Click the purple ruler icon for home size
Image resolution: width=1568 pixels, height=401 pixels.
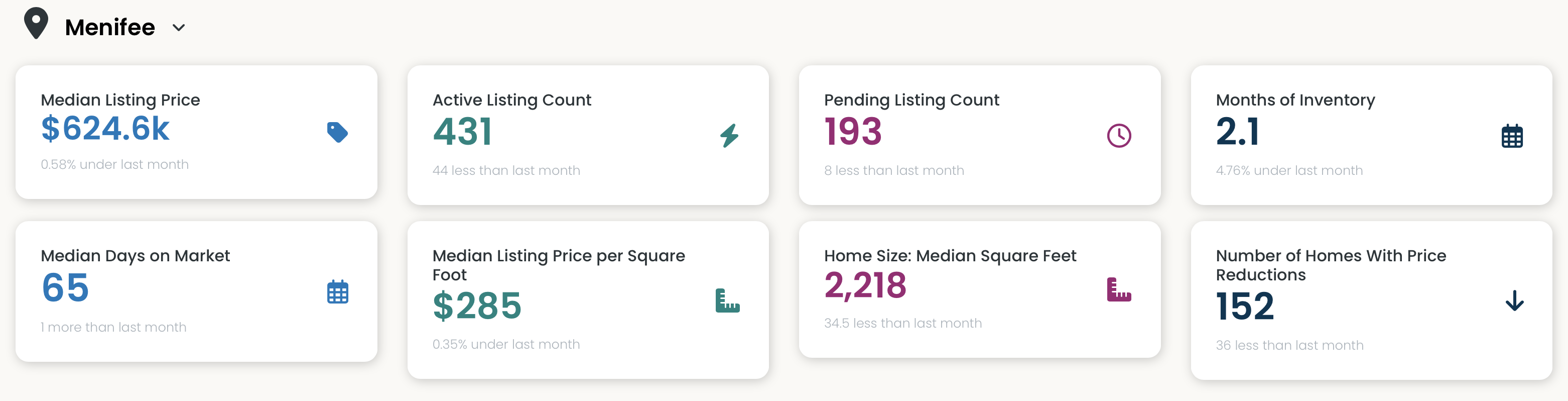[x=1119, y=289]
